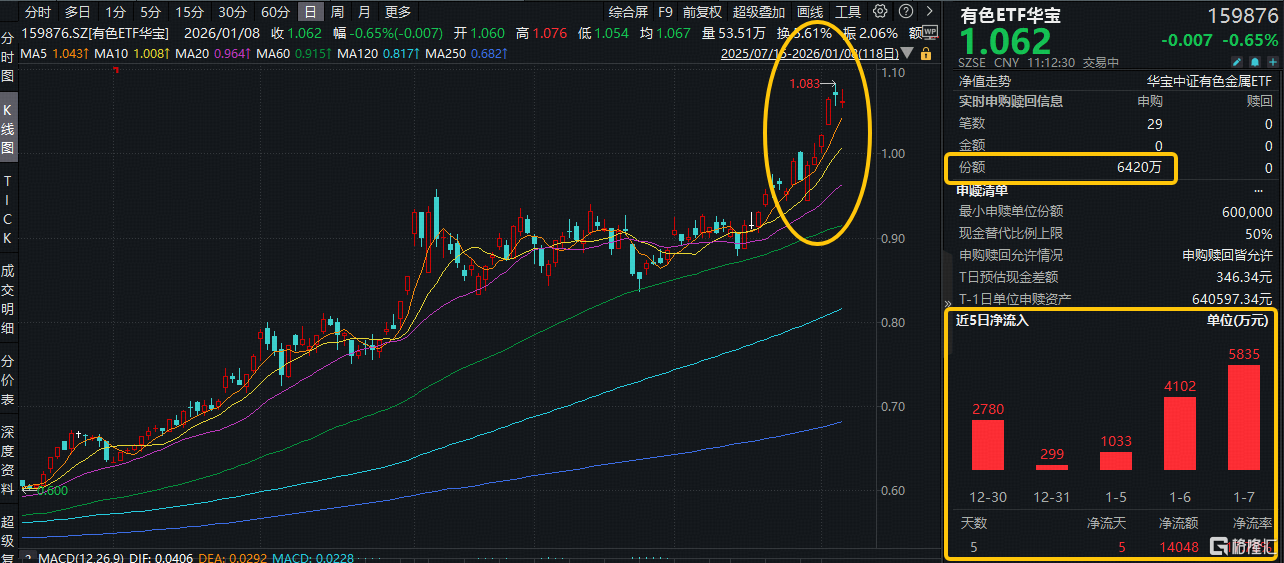Click 现金替代比例上限 value 50%

1258,234
